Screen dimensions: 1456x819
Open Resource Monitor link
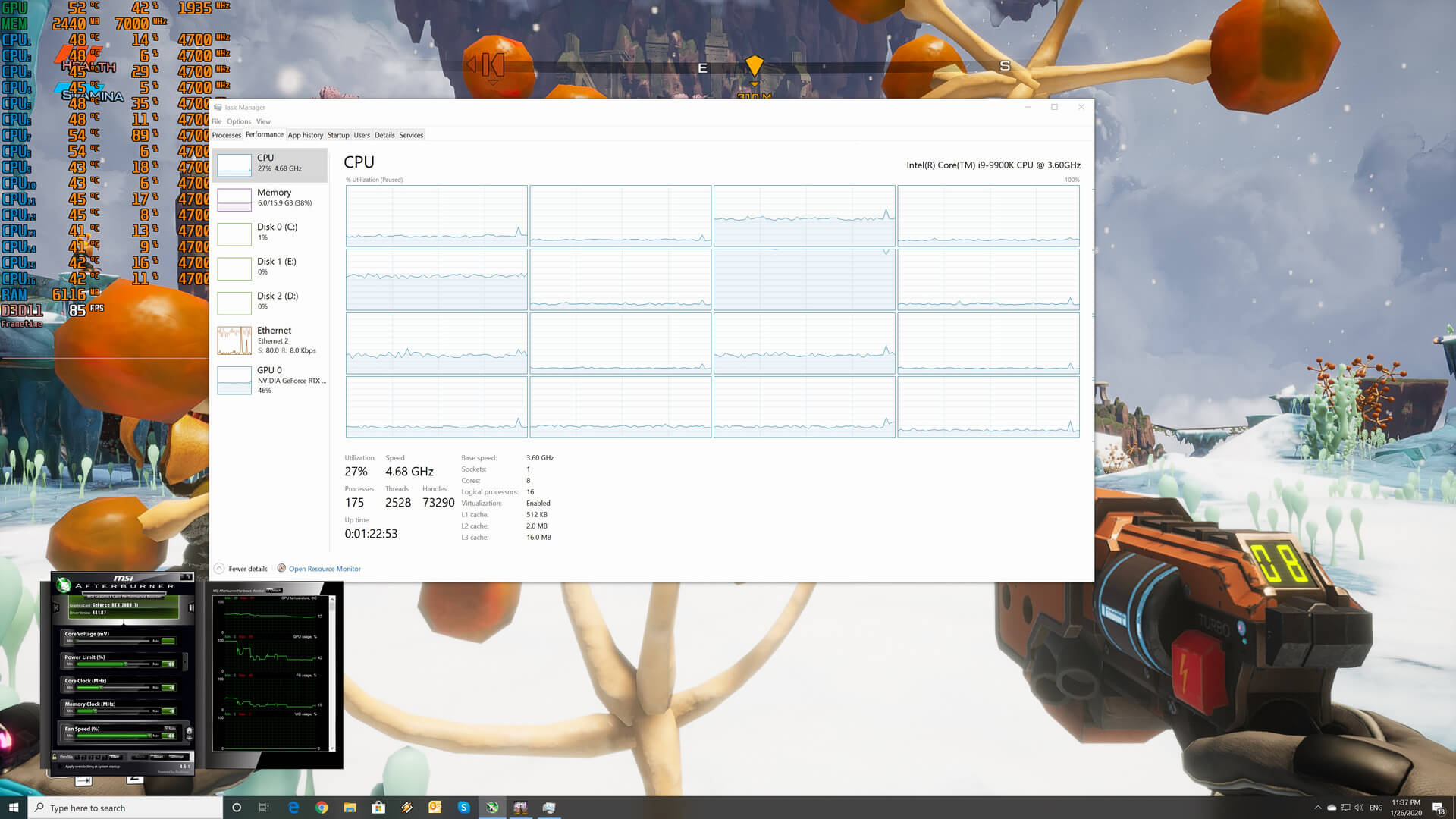pos(324,569)
